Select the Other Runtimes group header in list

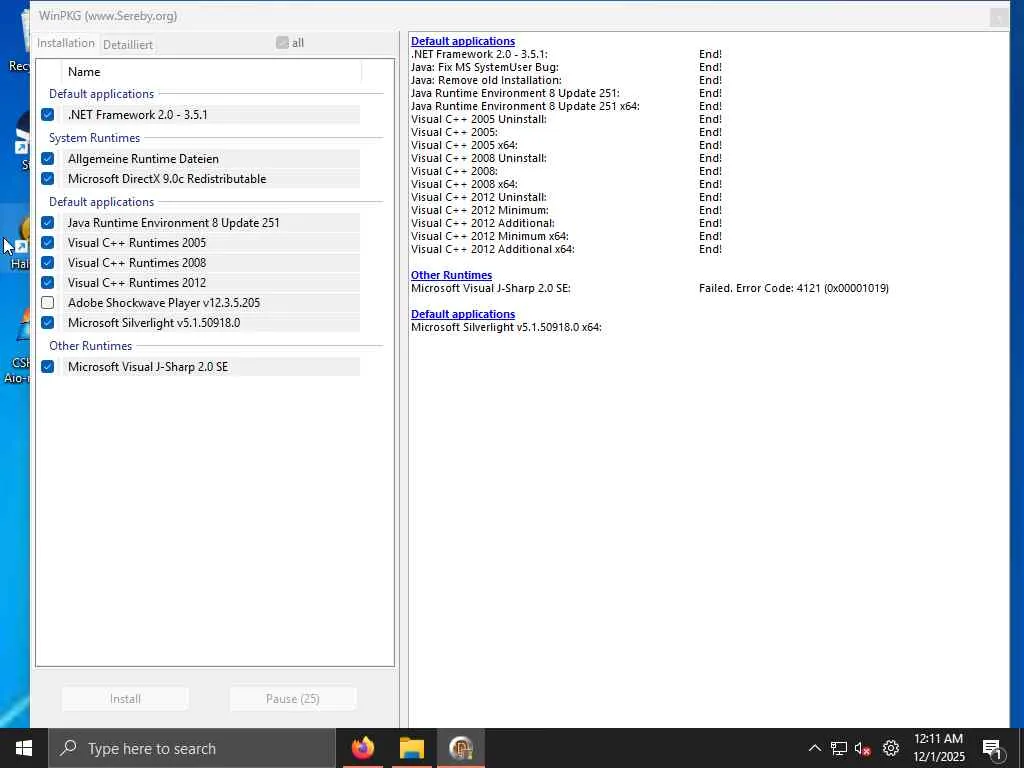[x=91, y=345]
